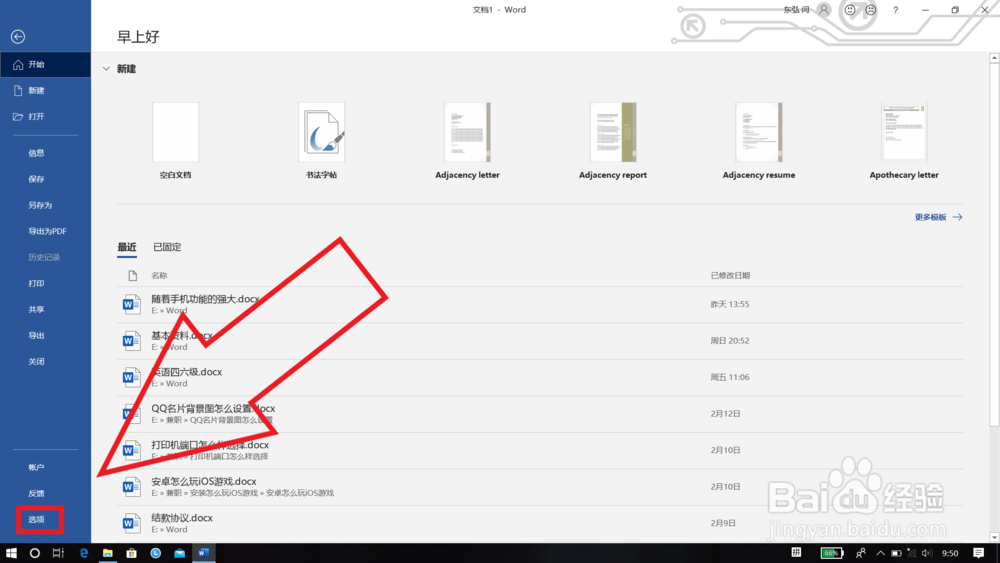Click the scrollbar down arrow
Image resolution: width=1000 pixels, height=563 pixels.
coord(994,537)
